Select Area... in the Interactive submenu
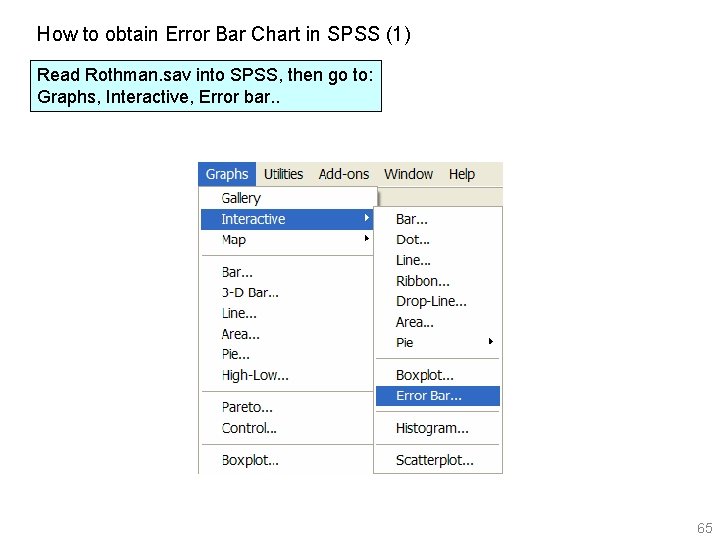Screen dimensions: 720x540 click(438, 322)
